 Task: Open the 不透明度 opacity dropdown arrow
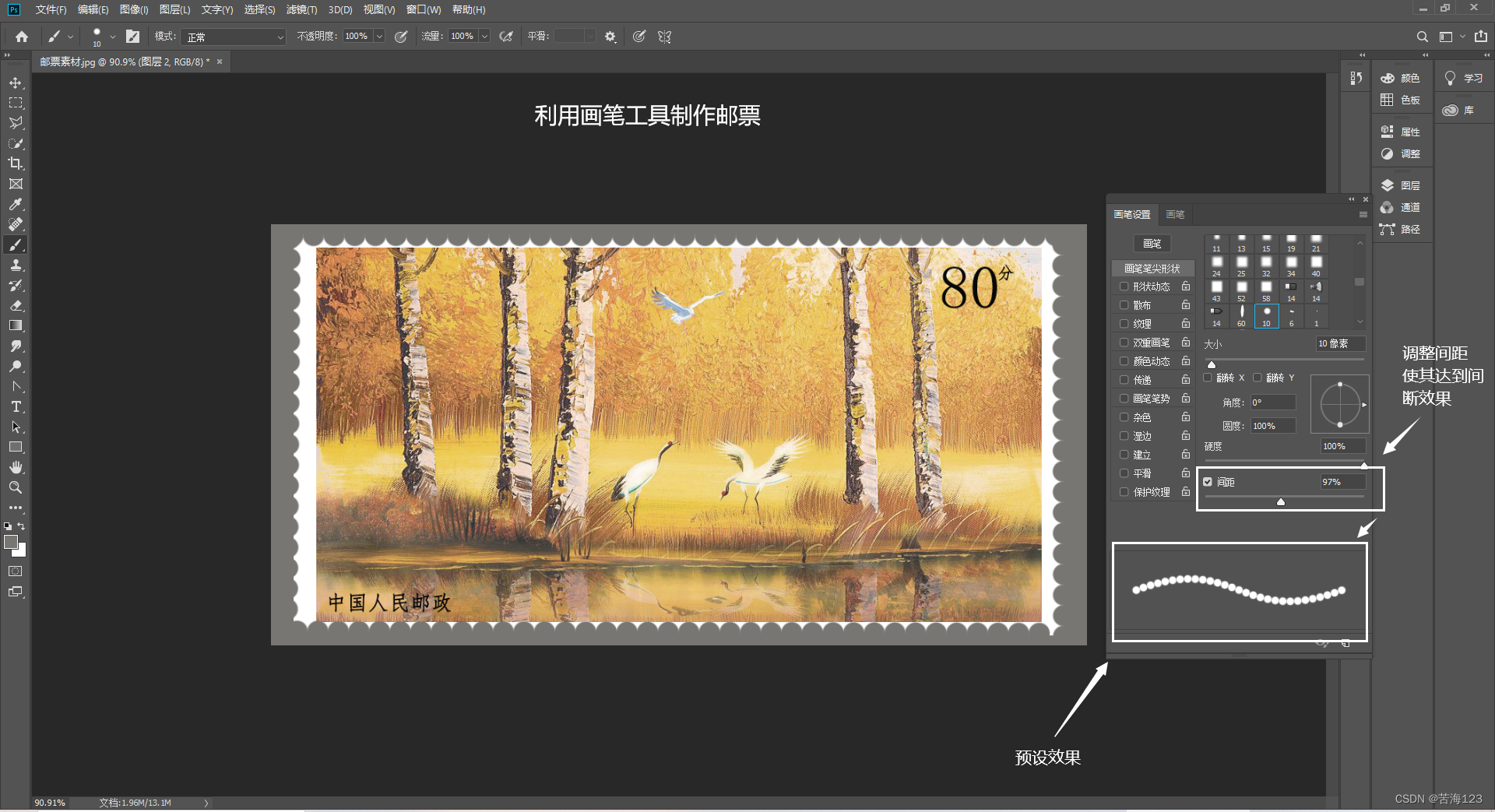[x=379, y=37]
